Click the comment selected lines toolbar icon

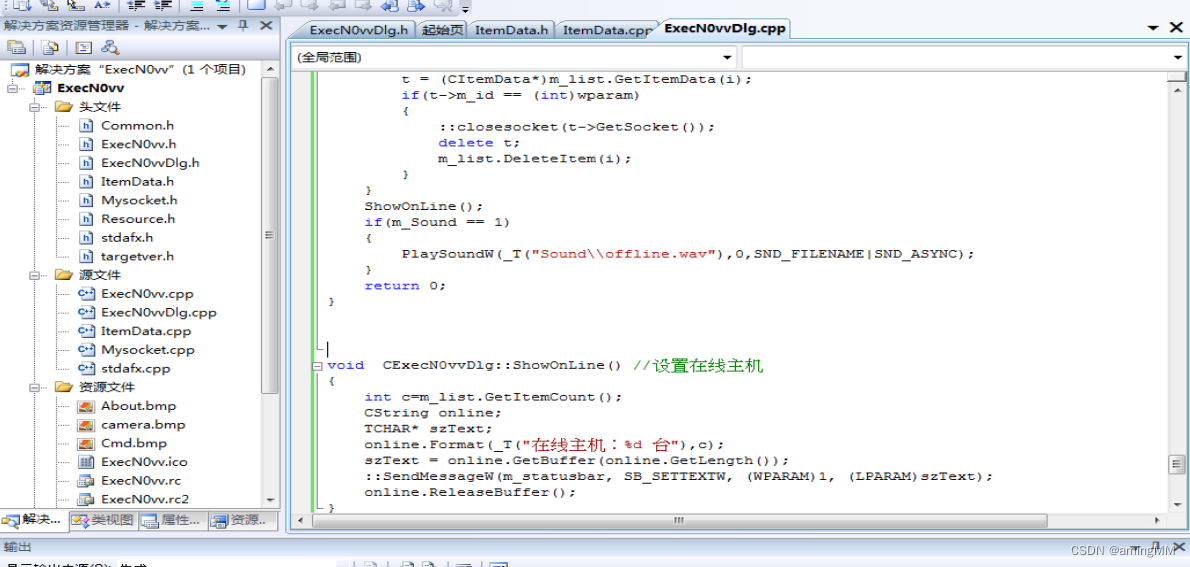197,5
